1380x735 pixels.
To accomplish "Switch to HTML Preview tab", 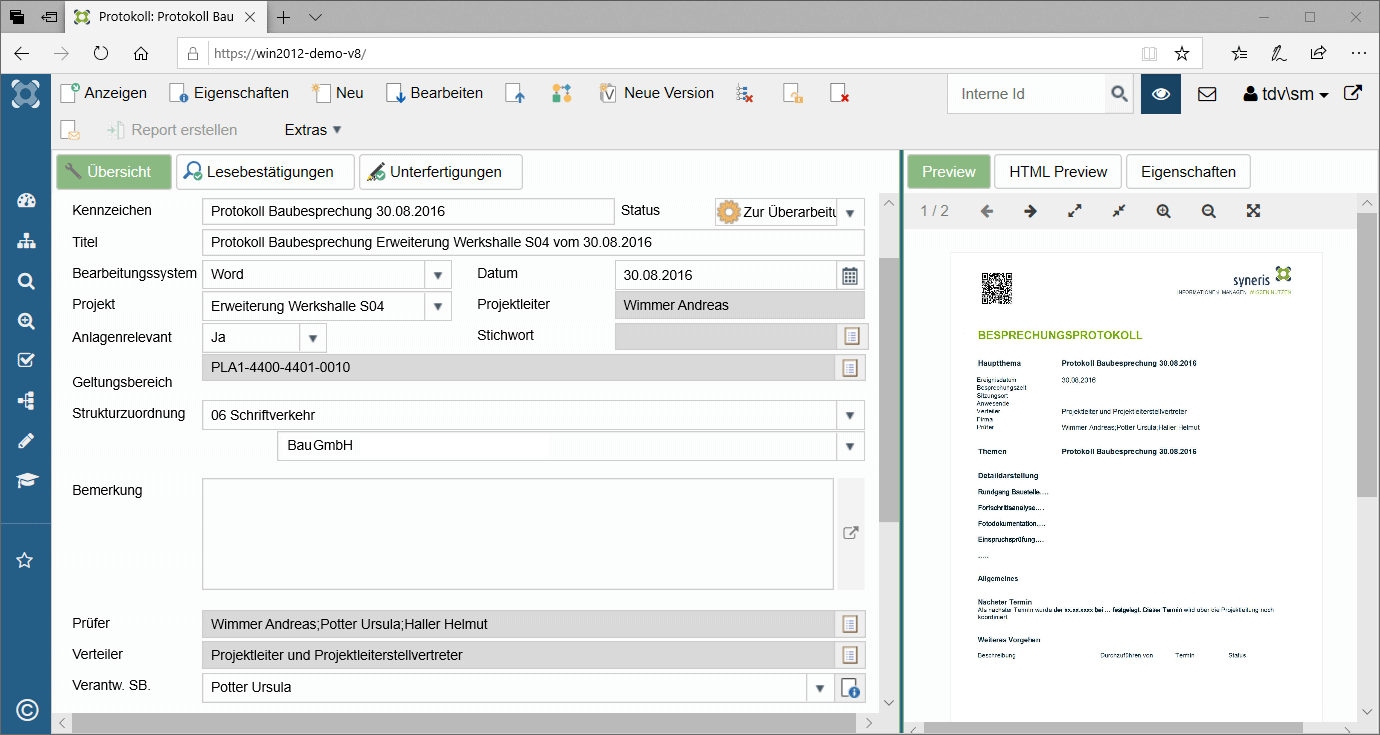I will click(x=1058, y=172).
